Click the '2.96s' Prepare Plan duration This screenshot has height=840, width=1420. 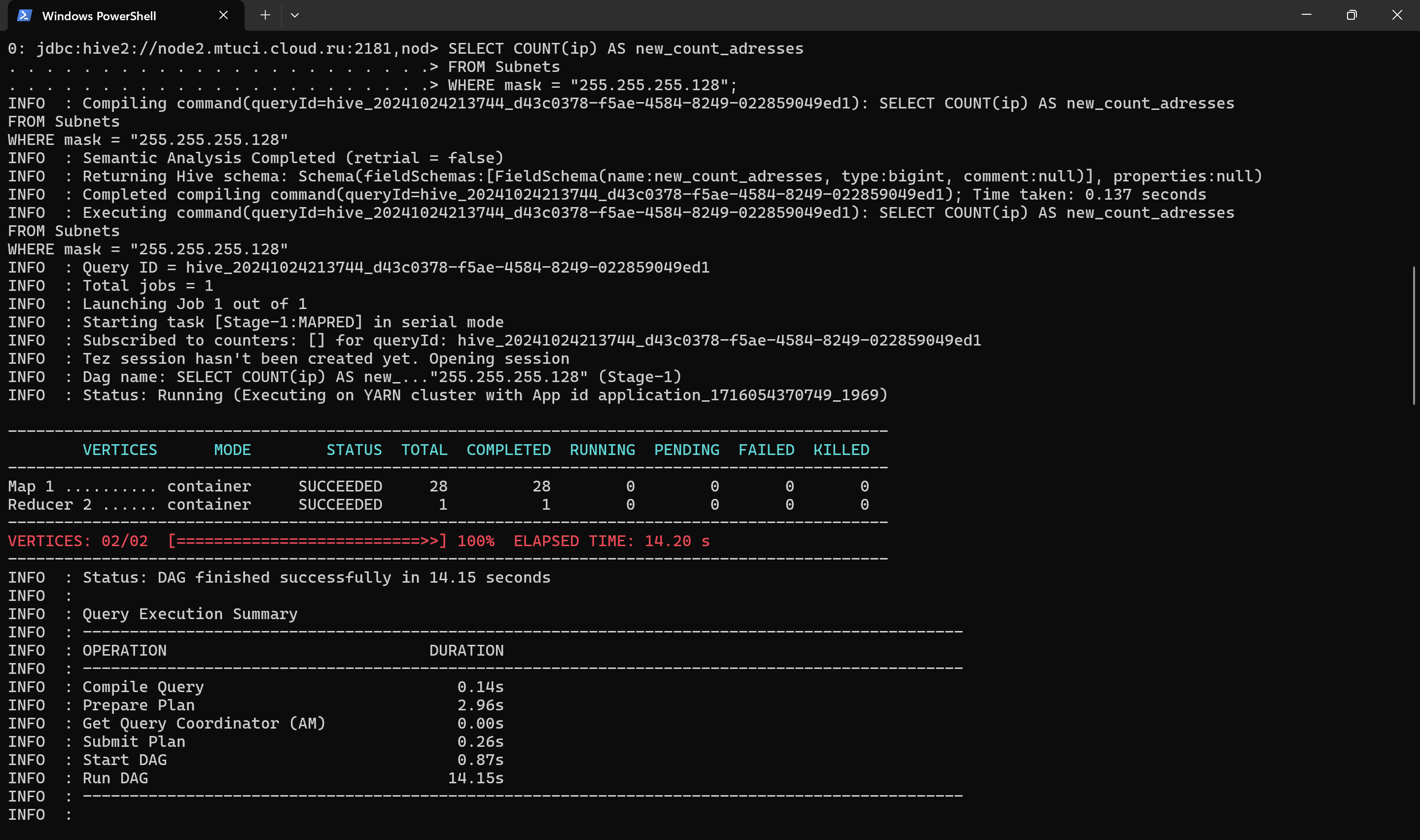(x=481, y=705)
